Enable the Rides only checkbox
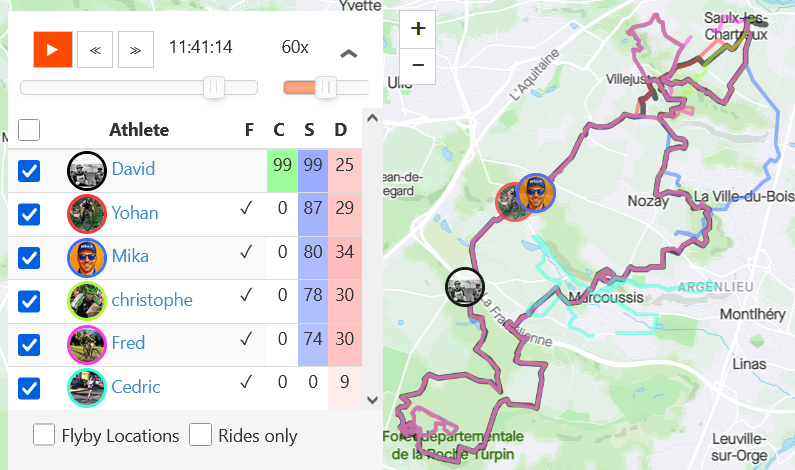 point(201,435)
